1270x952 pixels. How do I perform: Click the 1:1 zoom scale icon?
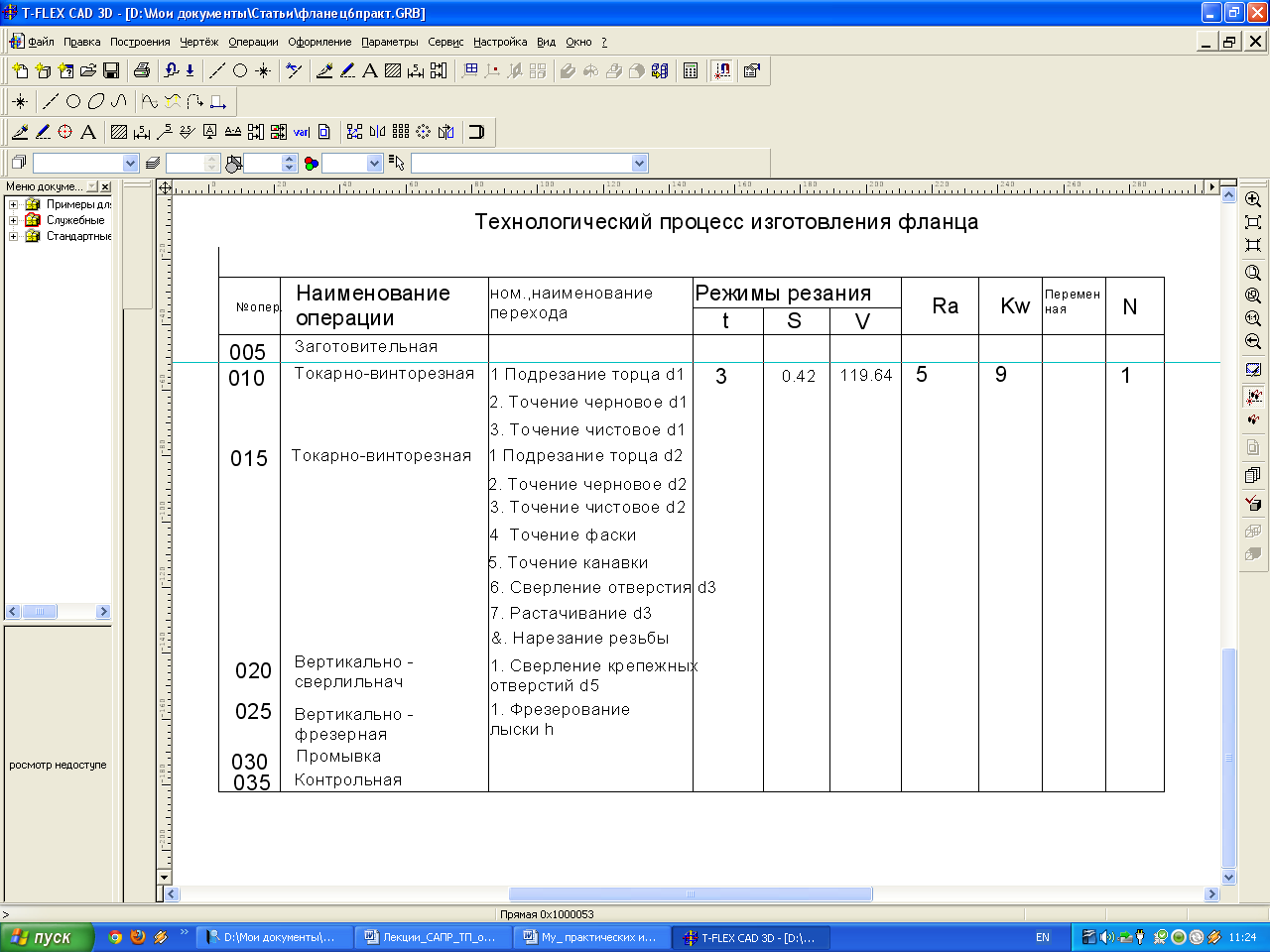pos(1253,318)
